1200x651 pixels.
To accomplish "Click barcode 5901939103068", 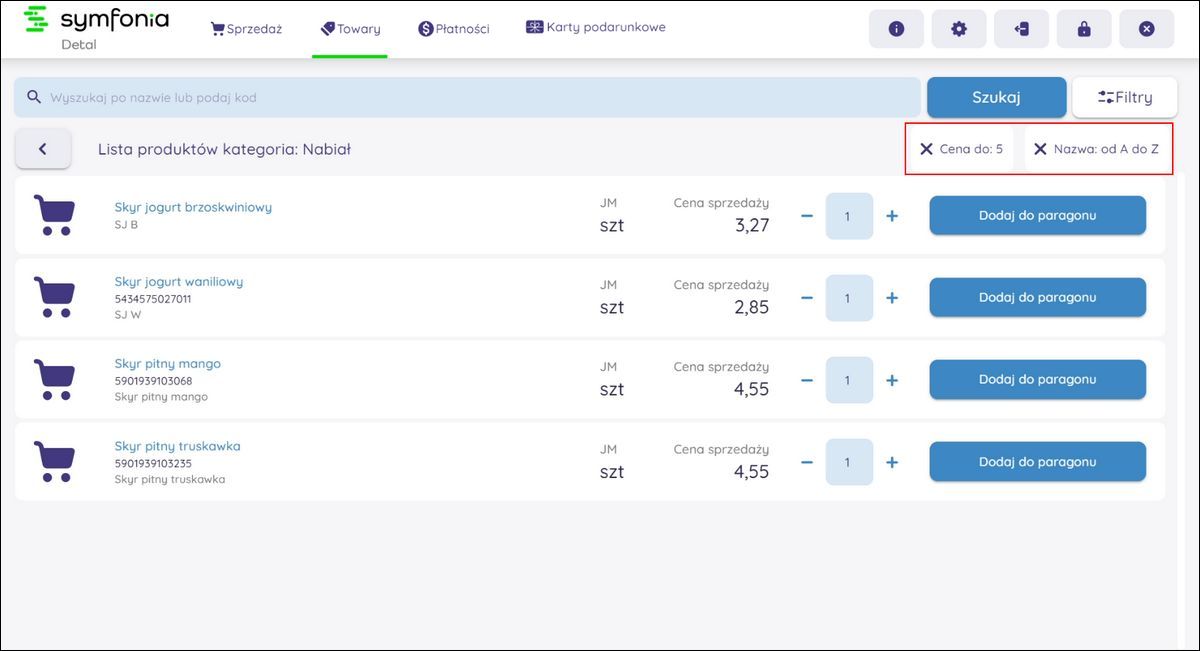I will tap(153, 381).
